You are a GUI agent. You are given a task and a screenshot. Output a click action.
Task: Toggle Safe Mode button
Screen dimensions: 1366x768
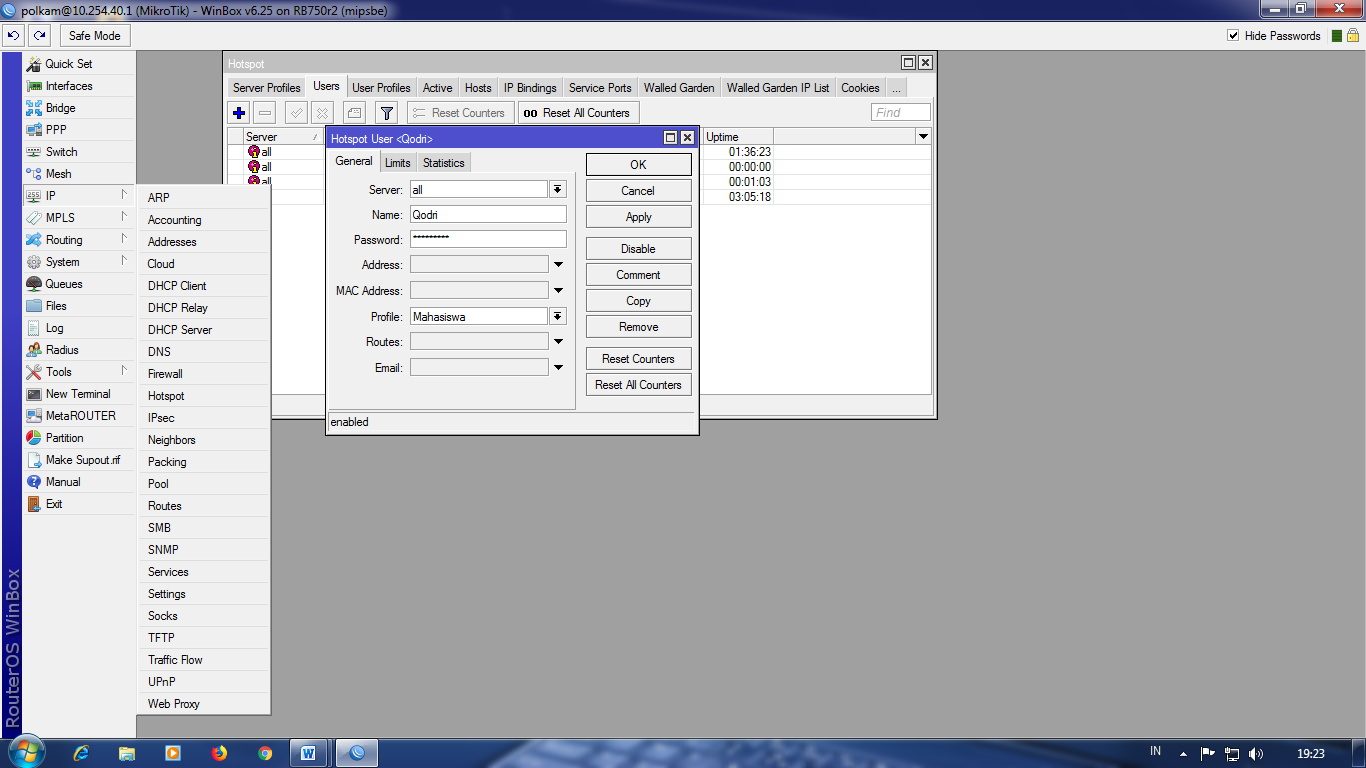click(95, 35)
